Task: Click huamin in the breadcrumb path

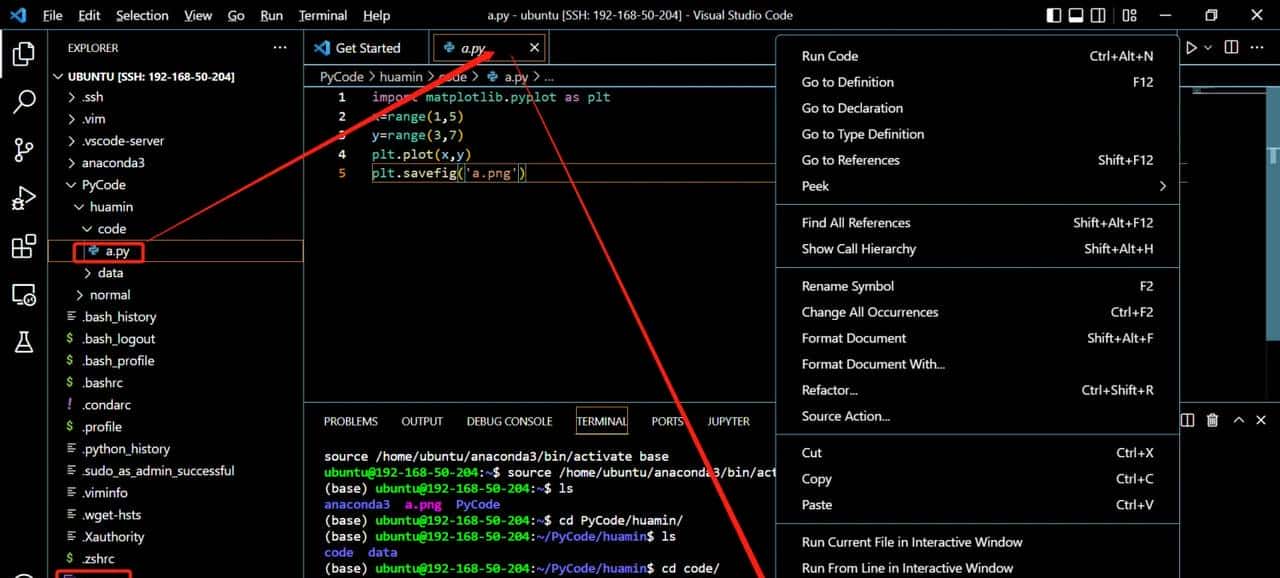Action: point(401,76)
